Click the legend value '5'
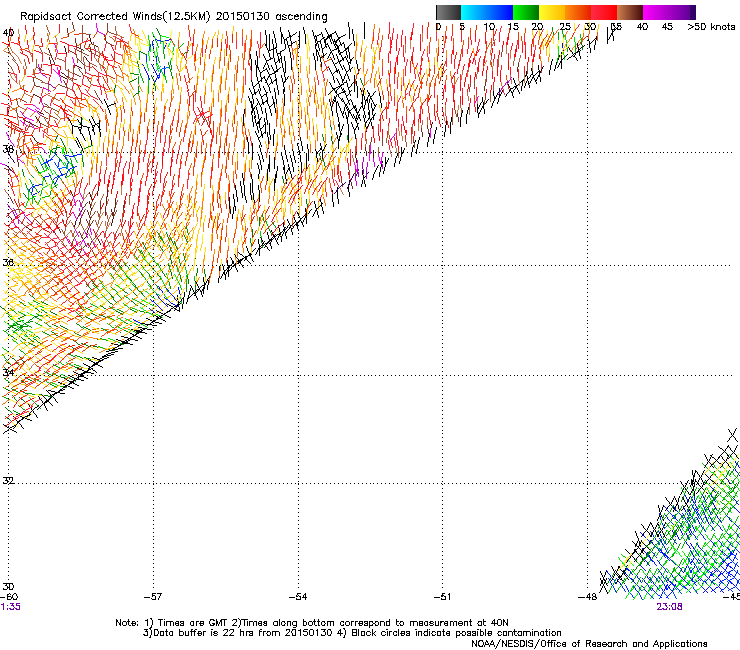 click(x=462, y=27)
